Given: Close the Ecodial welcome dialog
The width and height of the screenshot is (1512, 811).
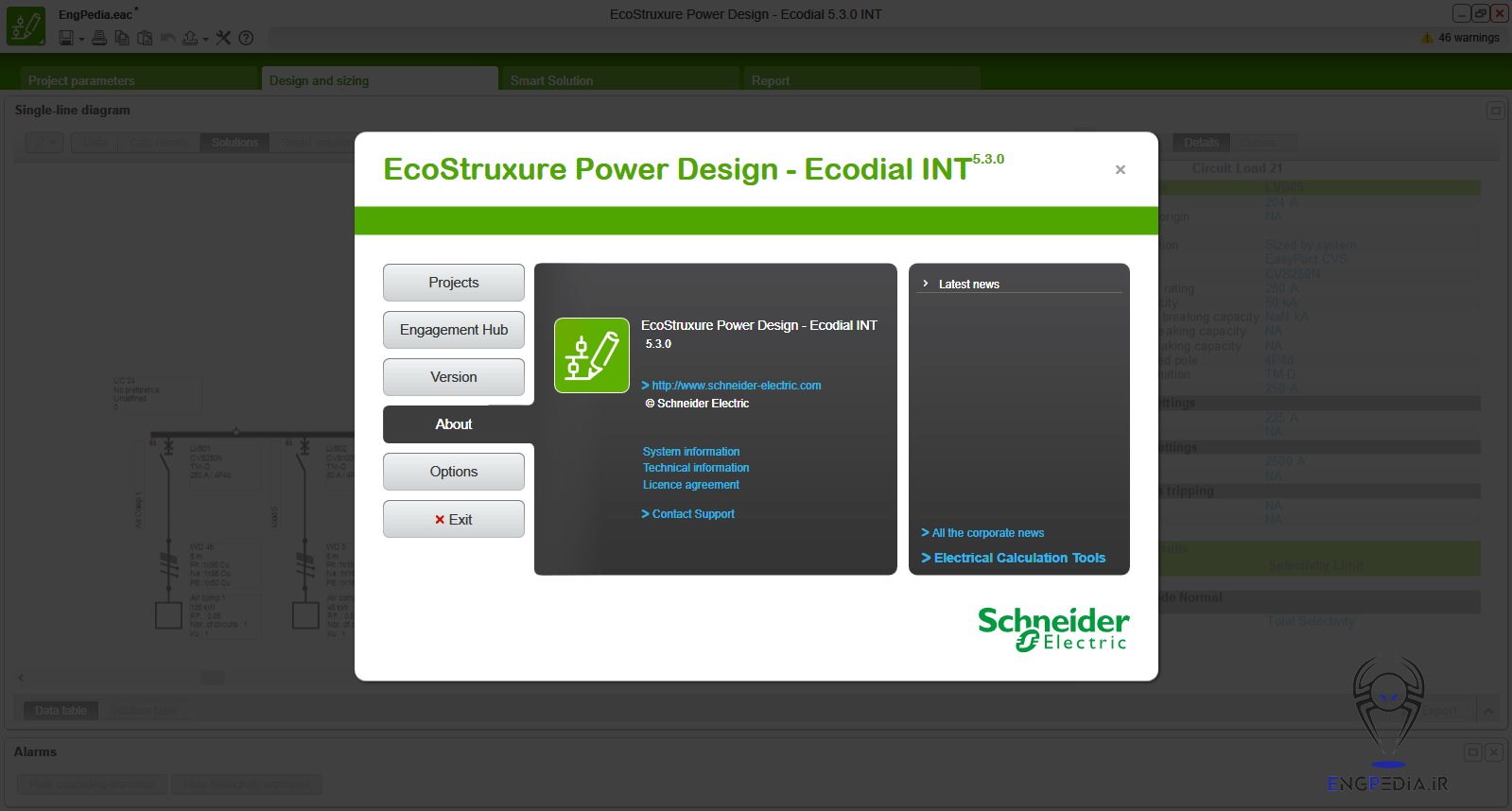Looking at the screenshot, I should click(1121, 170).
